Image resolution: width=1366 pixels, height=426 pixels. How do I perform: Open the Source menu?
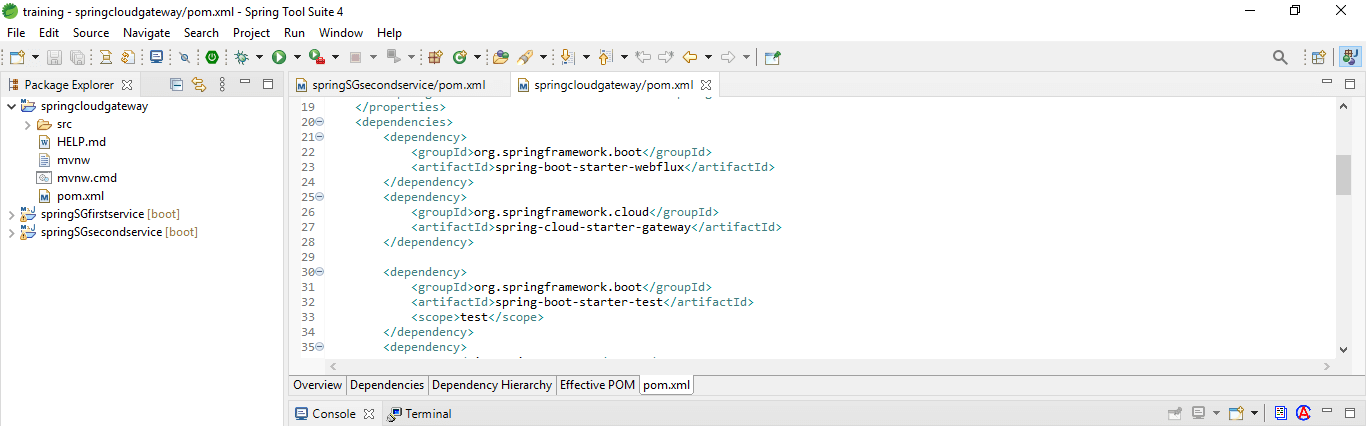[91, 33]
